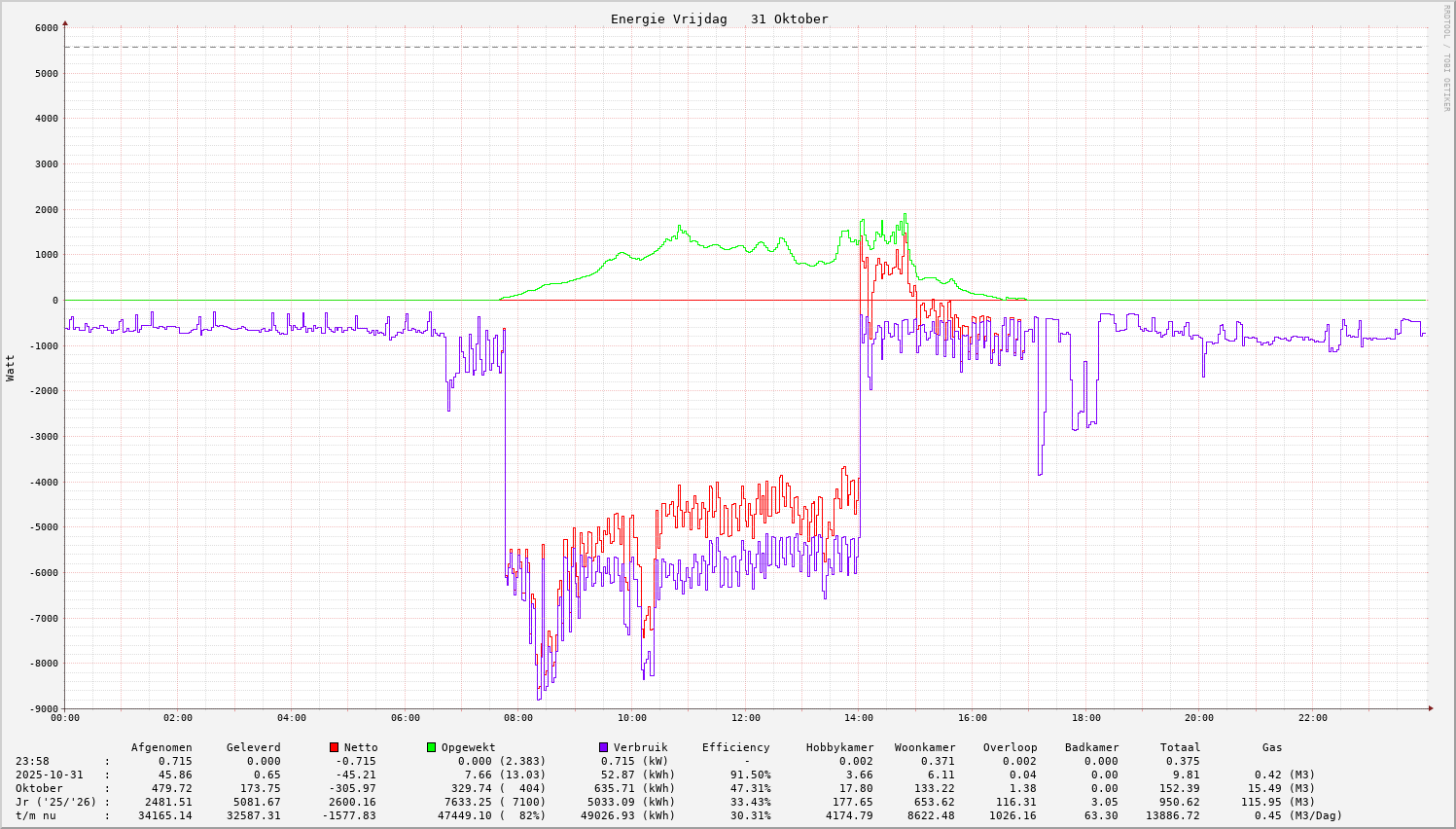Click the green Opgewekt legend swatch
This screenshot has height=829, width=1456.
click(x=431, y=747)
